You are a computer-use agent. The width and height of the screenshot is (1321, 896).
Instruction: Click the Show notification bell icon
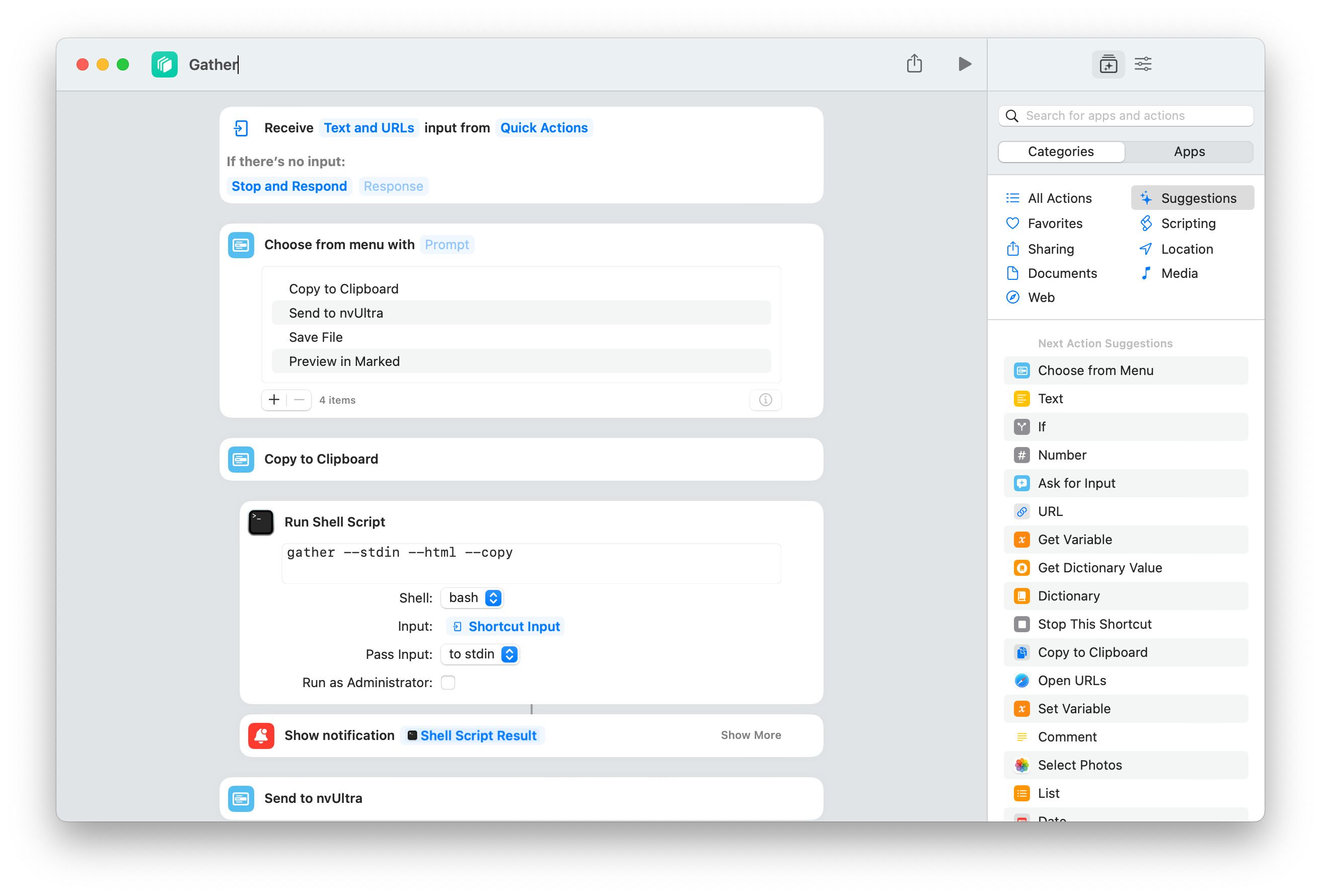pyautogui.click(x=261, y=735)
